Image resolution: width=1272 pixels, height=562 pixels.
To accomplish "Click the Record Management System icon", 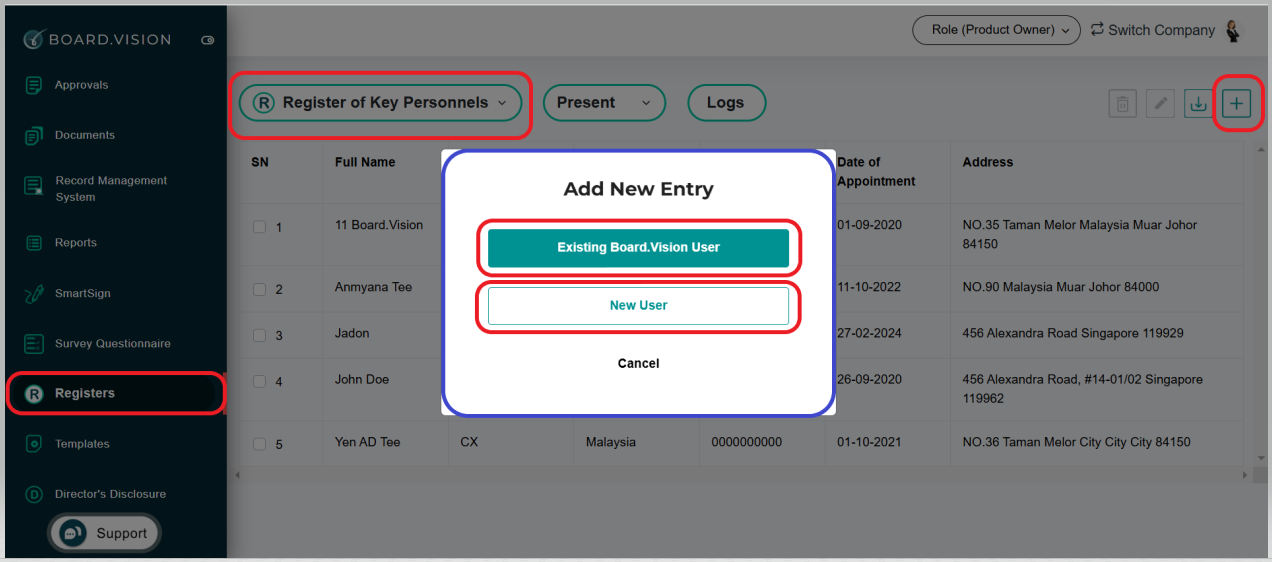I will [34, 187].
